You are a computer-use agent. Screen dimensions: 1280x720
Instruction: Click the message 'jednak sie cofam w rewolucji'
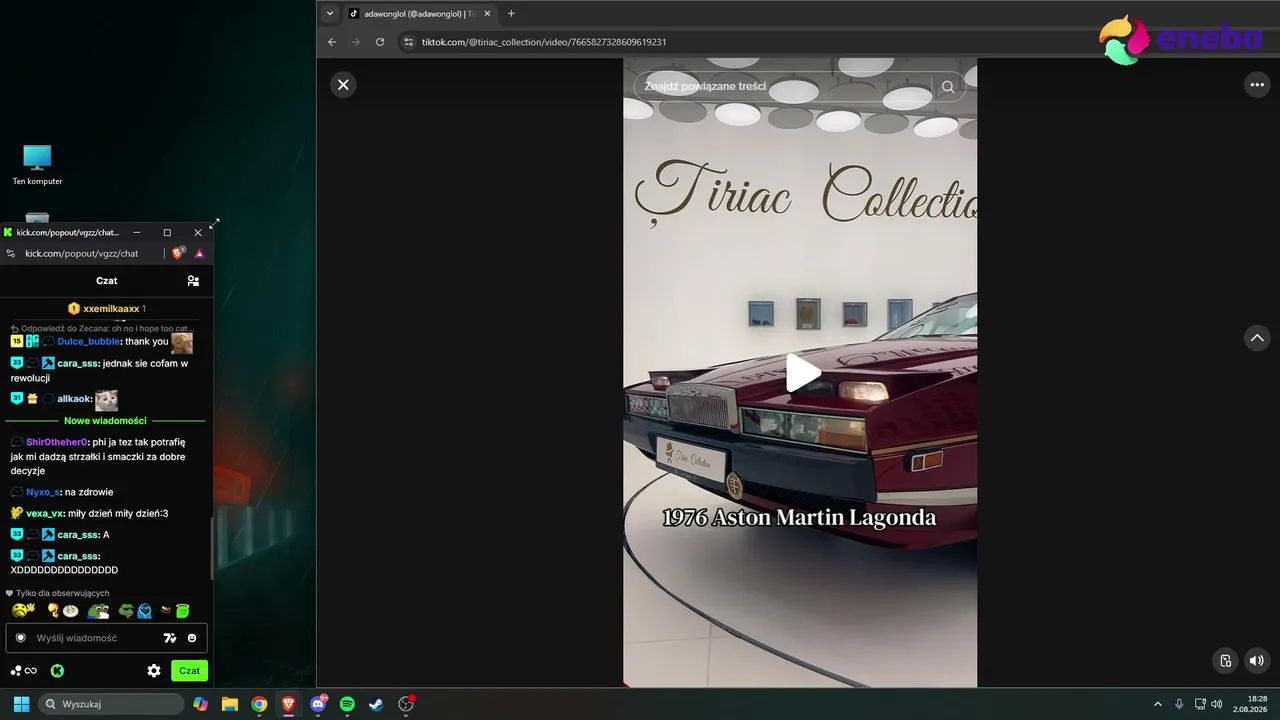point(99,370)
